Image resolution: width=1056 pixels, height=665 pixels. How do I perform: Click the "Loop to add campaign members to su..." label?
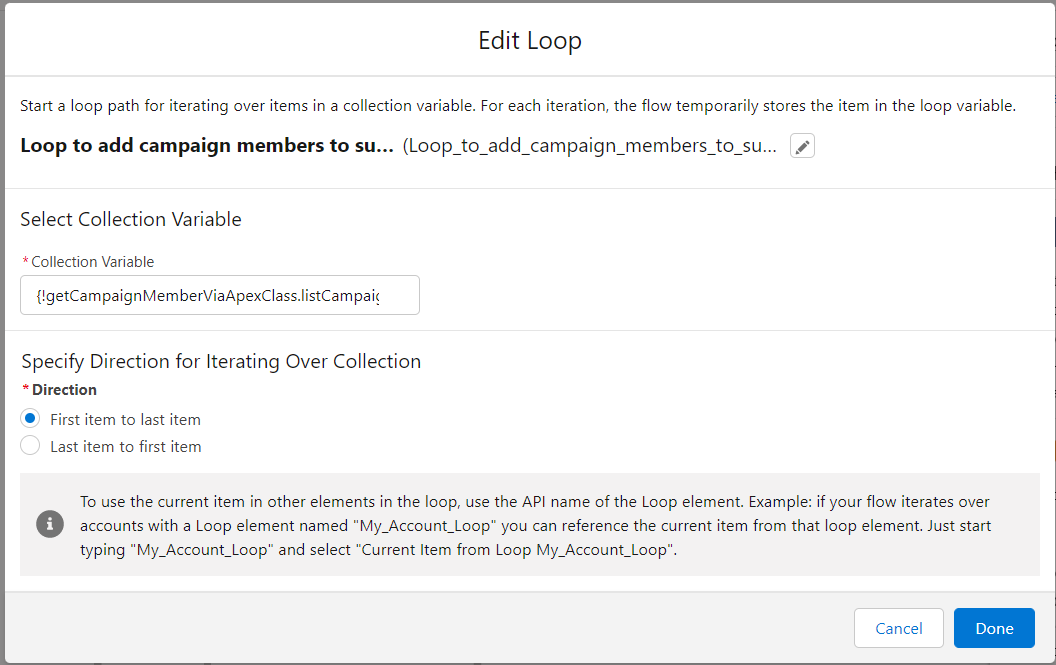[x=207, y=146]
